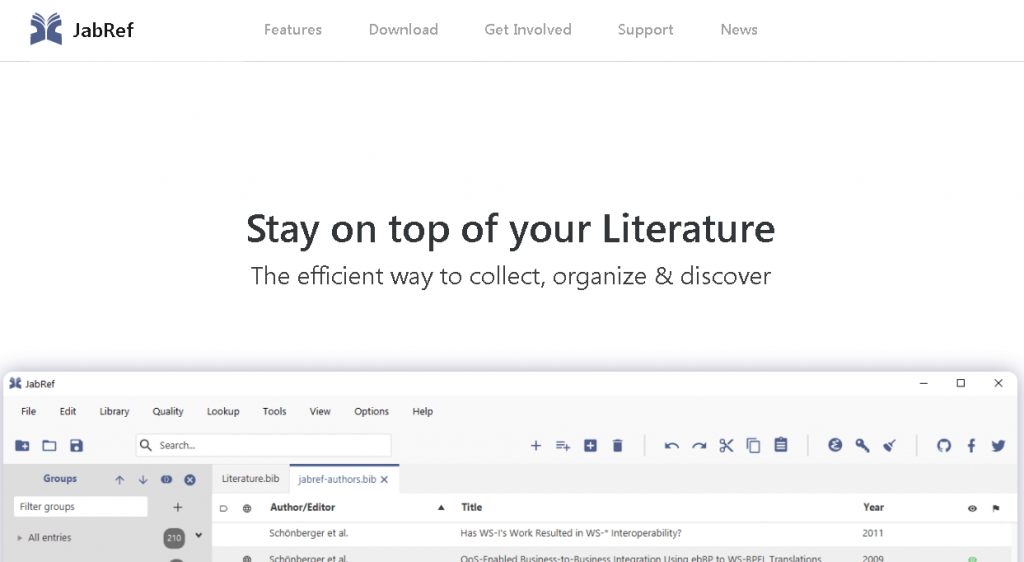Screen dimensions: 1024x562
Task: Expand the All entries group arrow
Action: pos(20,538)
